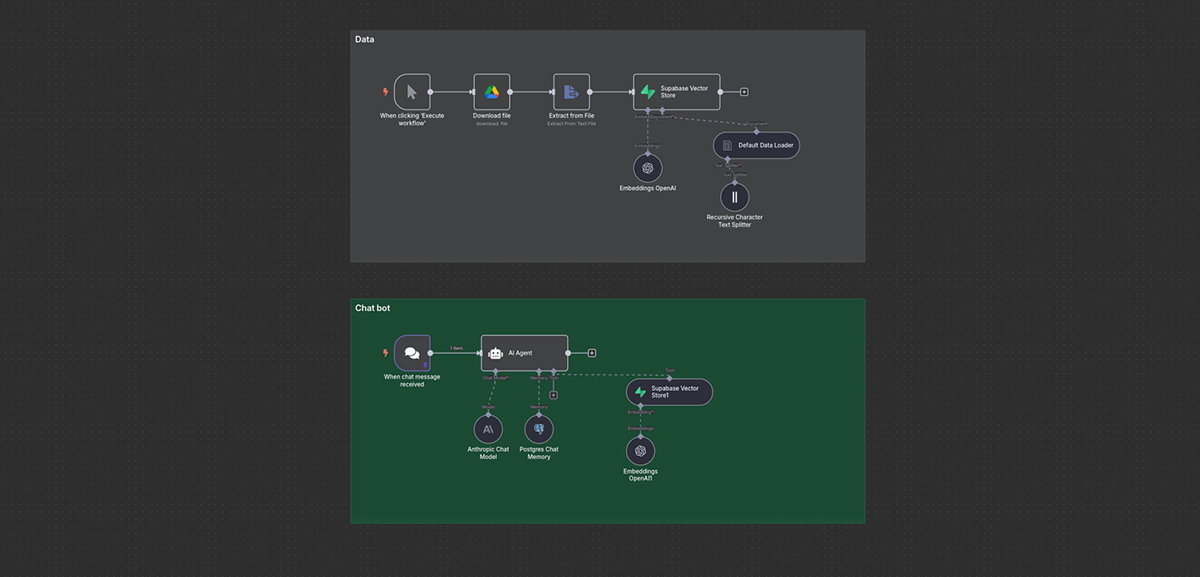This screenshot has height=577, width=1200.
Task: Select the Postgres Chat Memory node
Action: [539, 429]
